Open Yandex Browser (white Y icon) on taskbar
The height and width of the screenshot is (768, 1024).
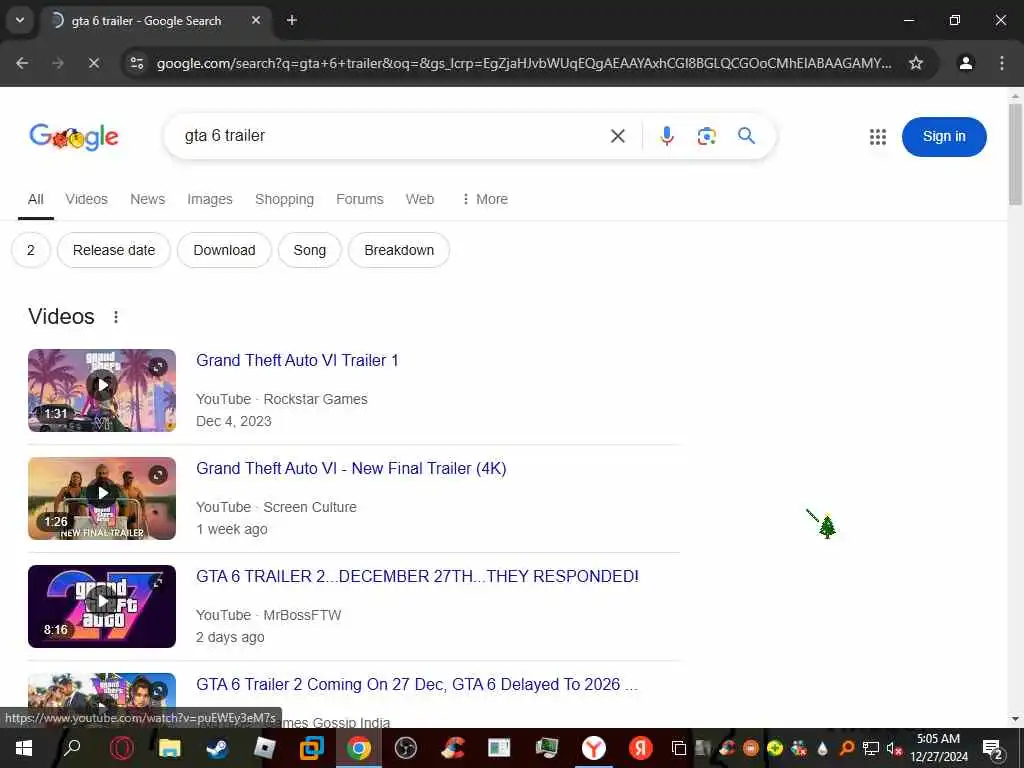[x=594, y=748]
